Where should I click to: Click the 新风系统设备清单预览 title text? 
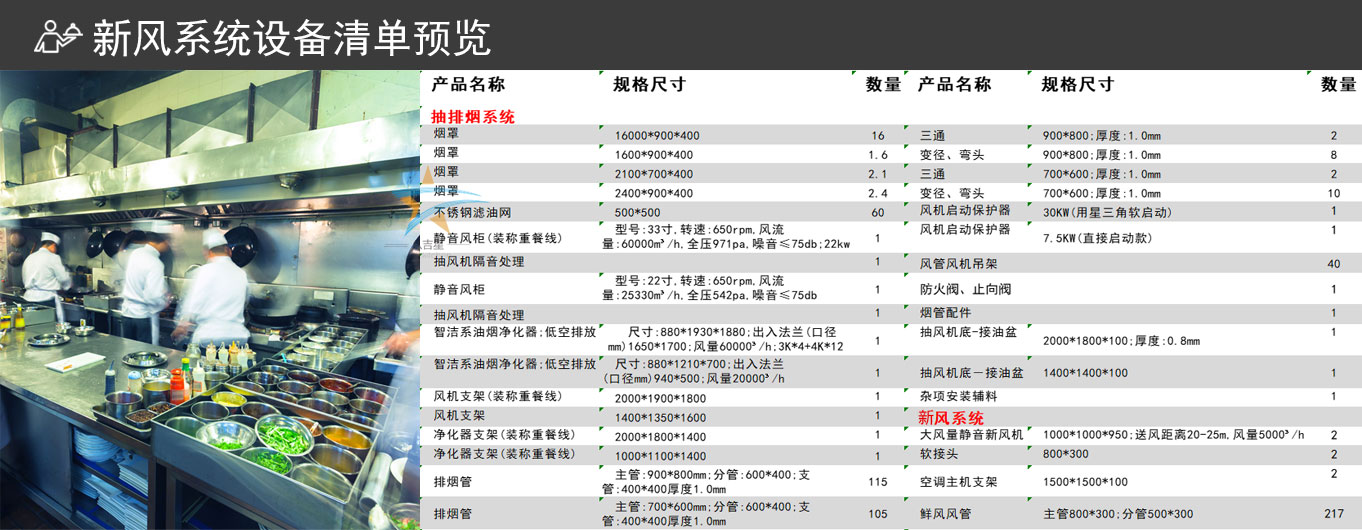pyautogui.click(x=291, y=38)
